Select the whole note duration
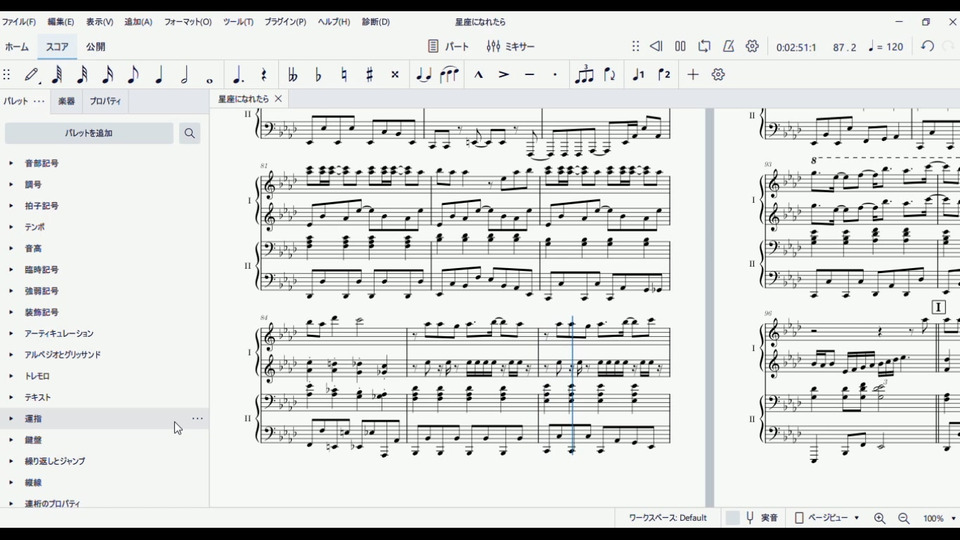This screenshot has width=960, height=540. coord(209,80)
